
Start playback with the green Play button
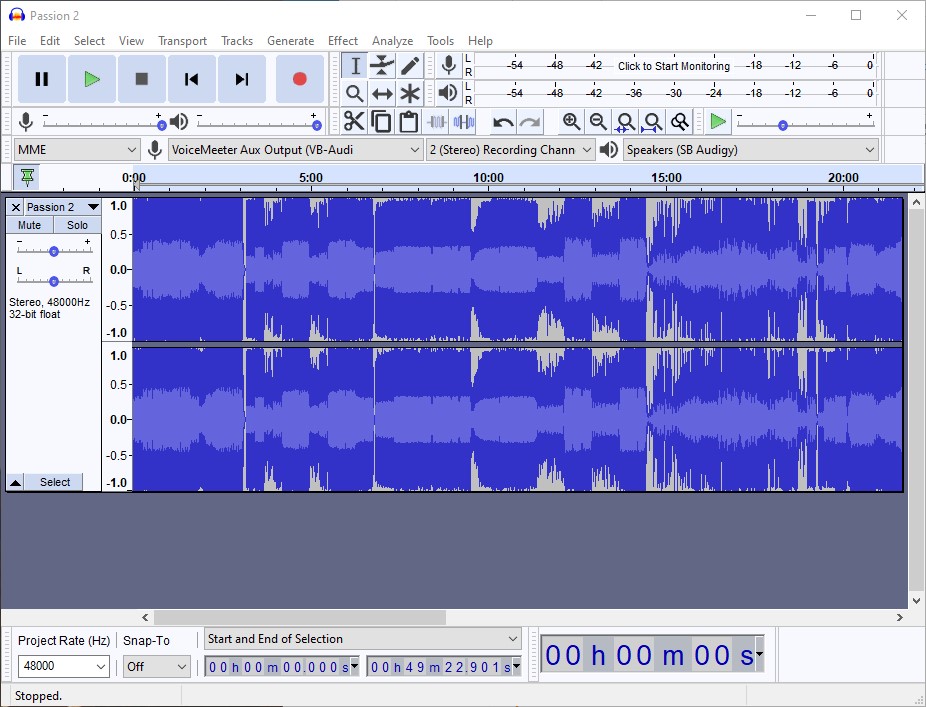pyautogui.click(x=92, y=79)
